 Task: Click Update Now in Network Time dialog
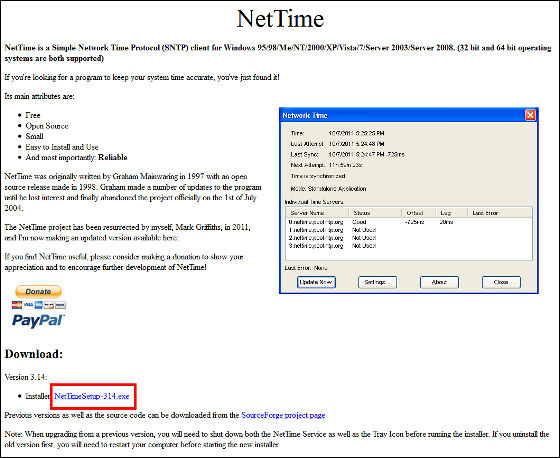[316, 282]
